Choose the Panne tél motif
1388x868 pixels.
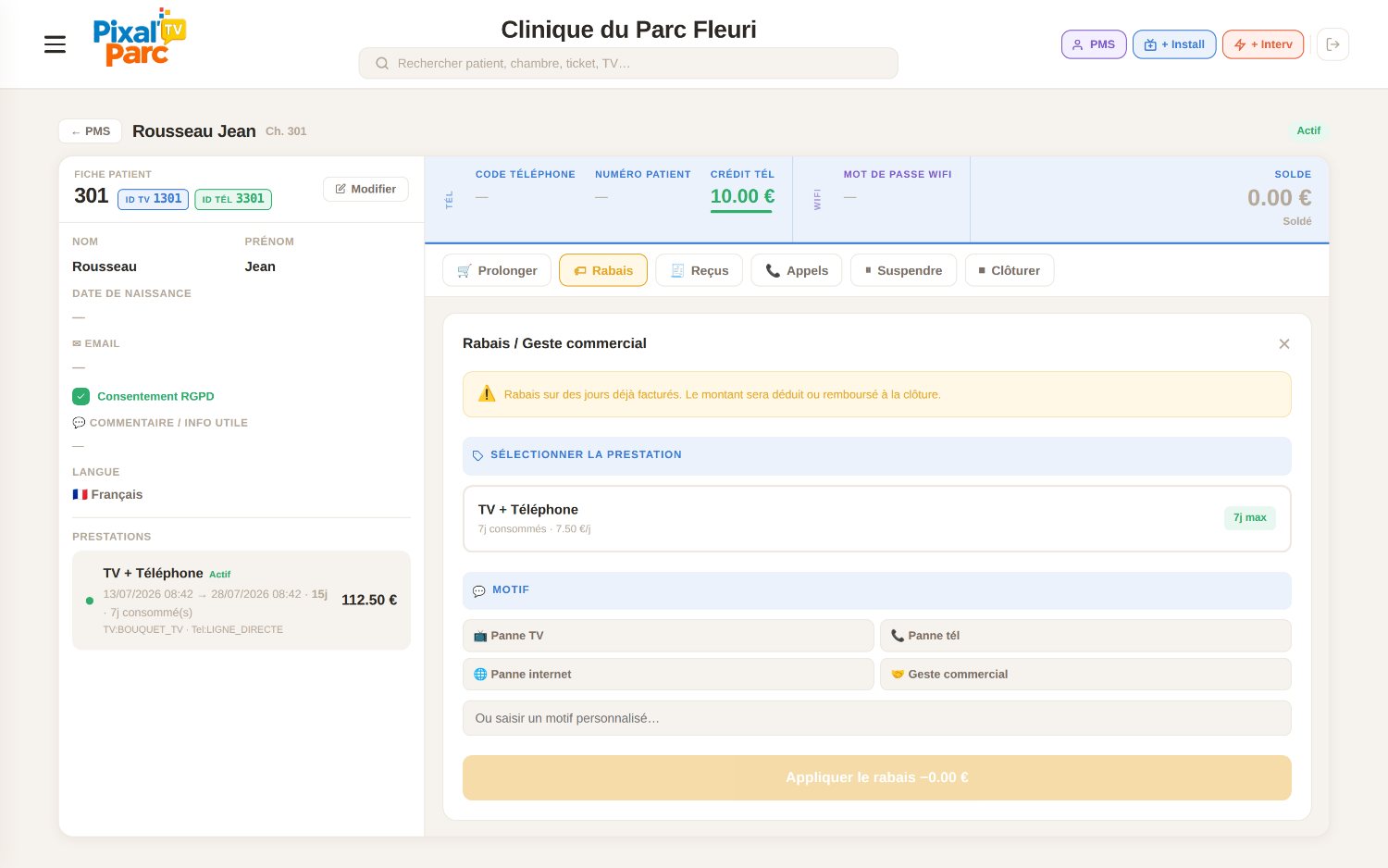pyautogui.click(x=1085, y=636)
